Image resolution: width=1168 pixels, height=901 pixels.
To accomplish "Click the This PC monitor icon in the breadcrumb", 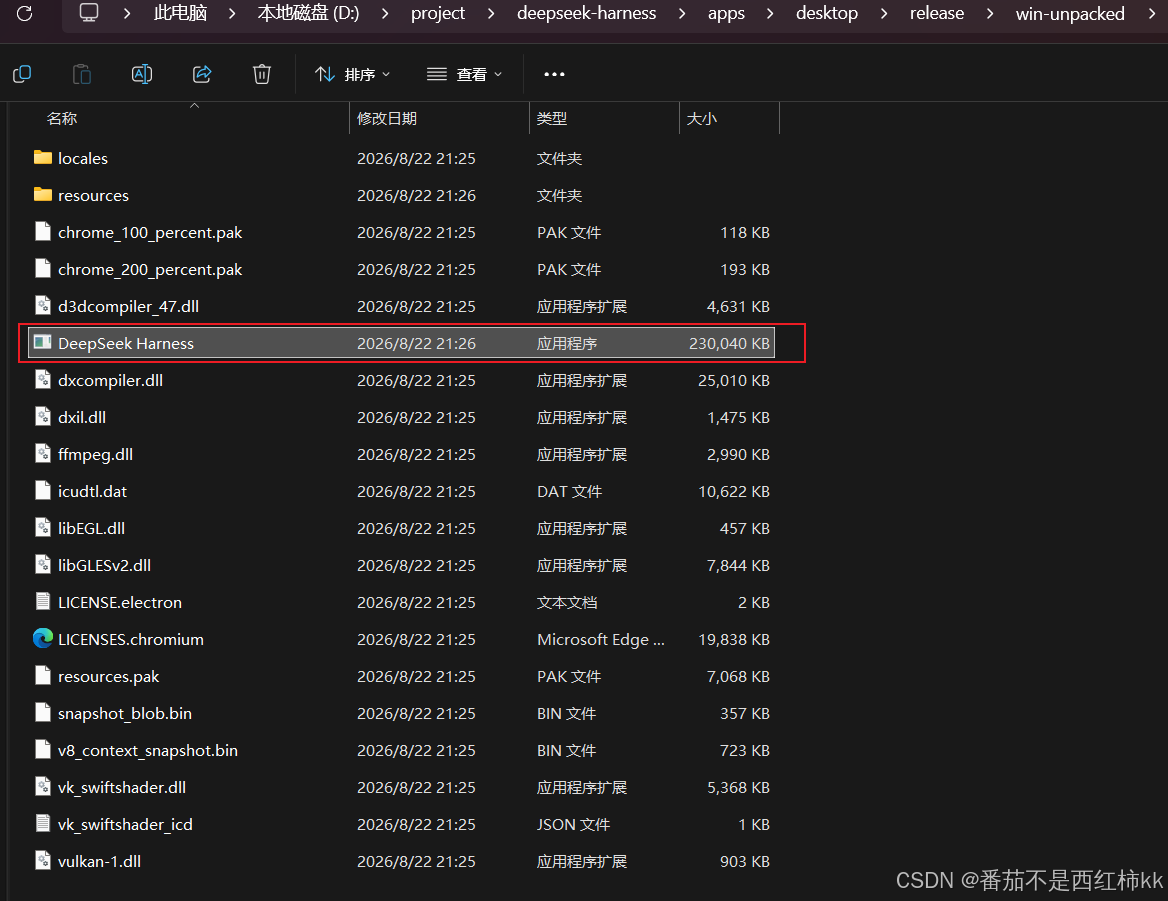I will (89, 13).
